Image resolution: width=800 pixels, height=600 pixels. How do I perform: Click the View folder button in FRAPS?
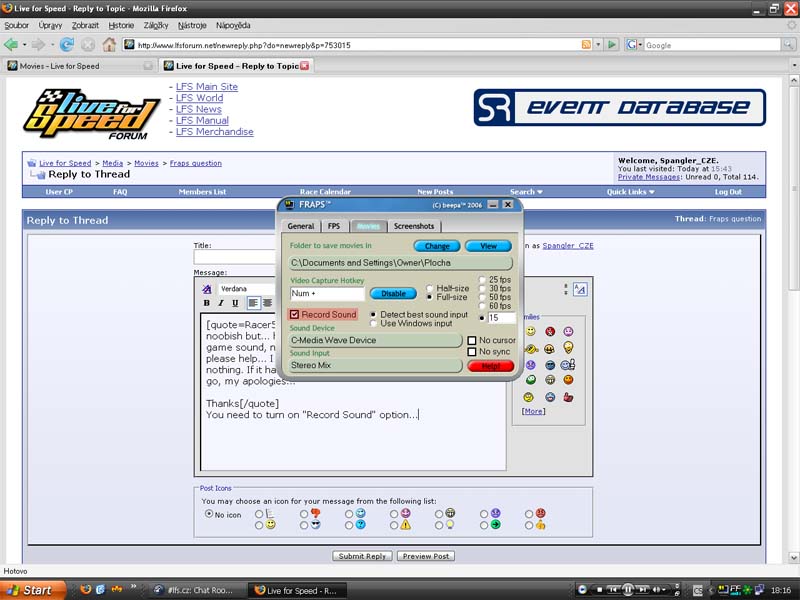(x=488, y=246)
